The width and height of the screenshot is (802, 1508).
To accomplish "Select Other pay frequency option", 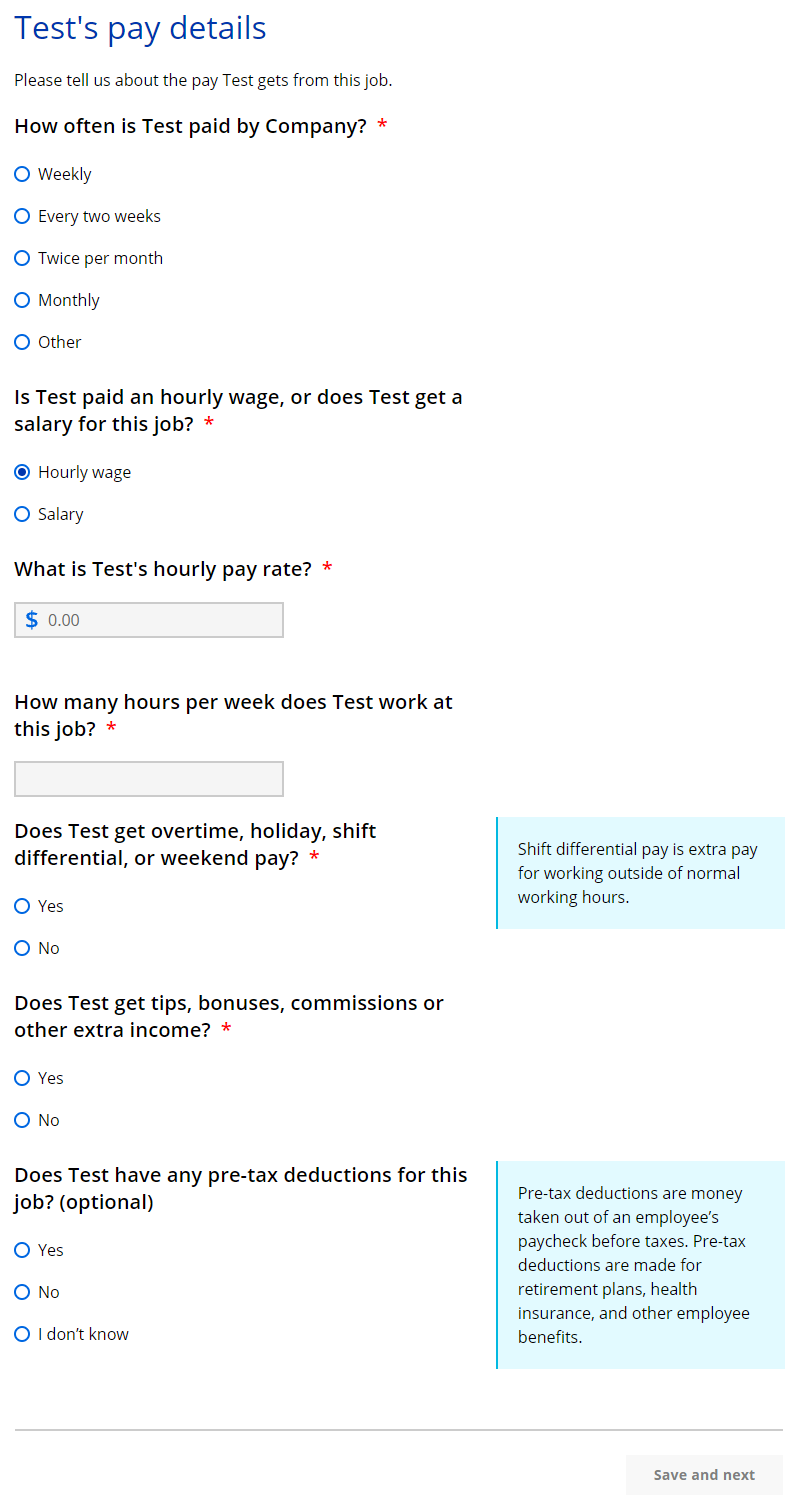I will click(x=22, y=343).
